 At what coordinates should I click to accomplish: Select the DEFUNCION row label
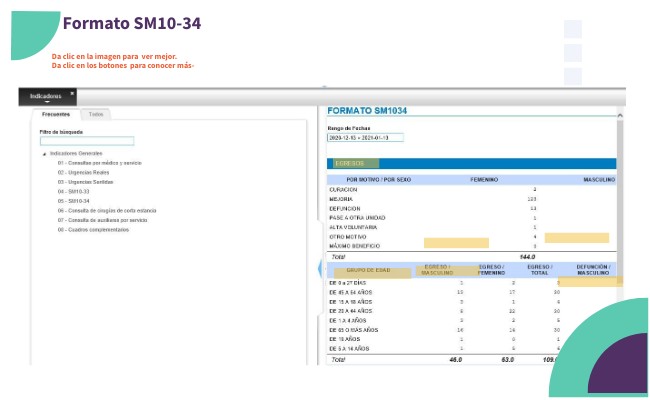345,208
